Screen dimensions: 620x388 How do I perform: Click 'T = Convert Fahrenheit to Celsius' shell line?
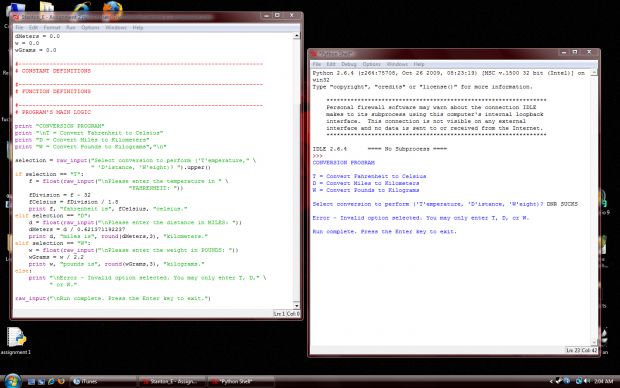click(369, 176)
